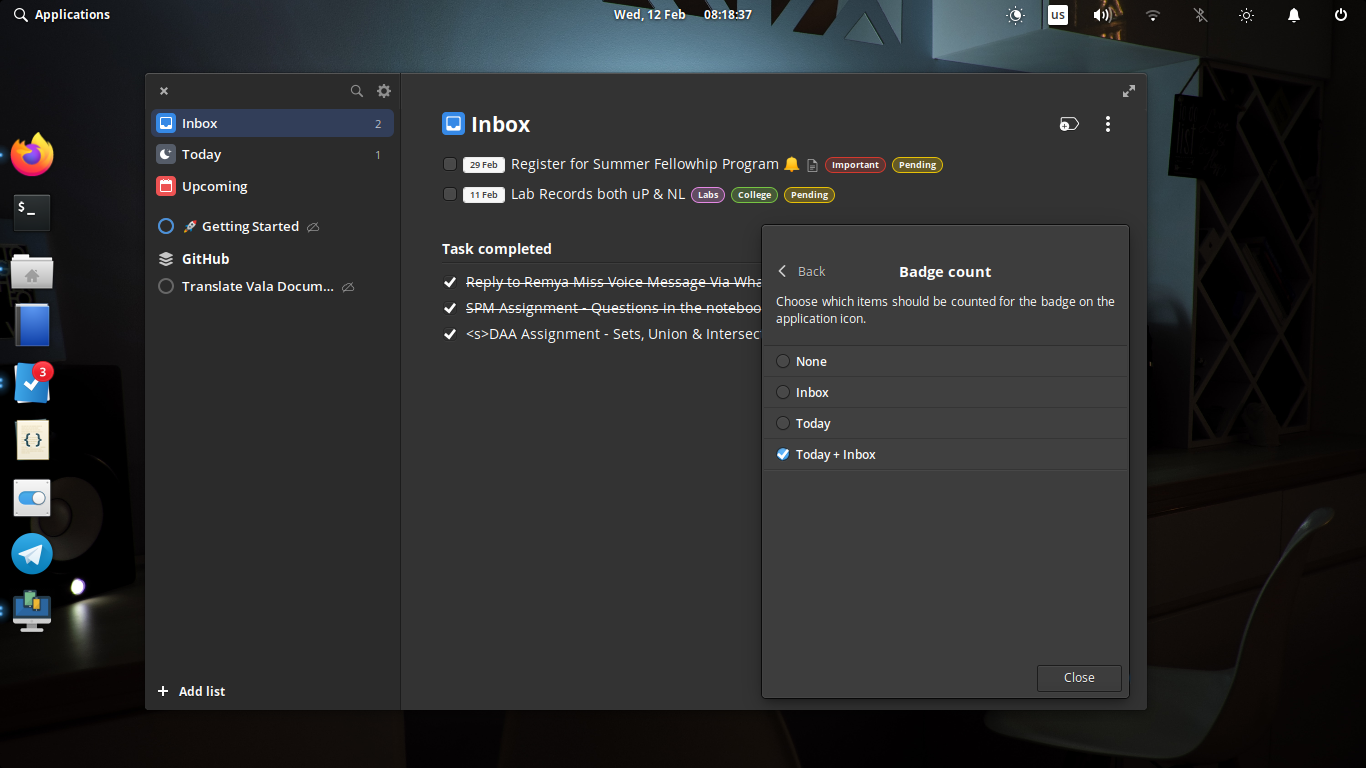This screenshot has width=1366, height=768.
Task: Click the Planner task app dock icon
Action: (32, 383)
